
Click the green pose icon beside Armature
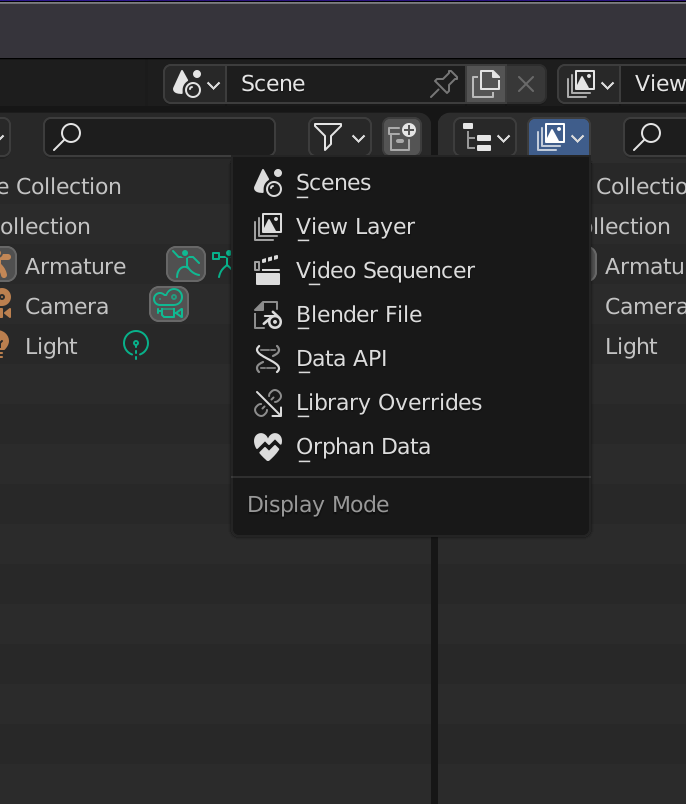coord(222,264)
